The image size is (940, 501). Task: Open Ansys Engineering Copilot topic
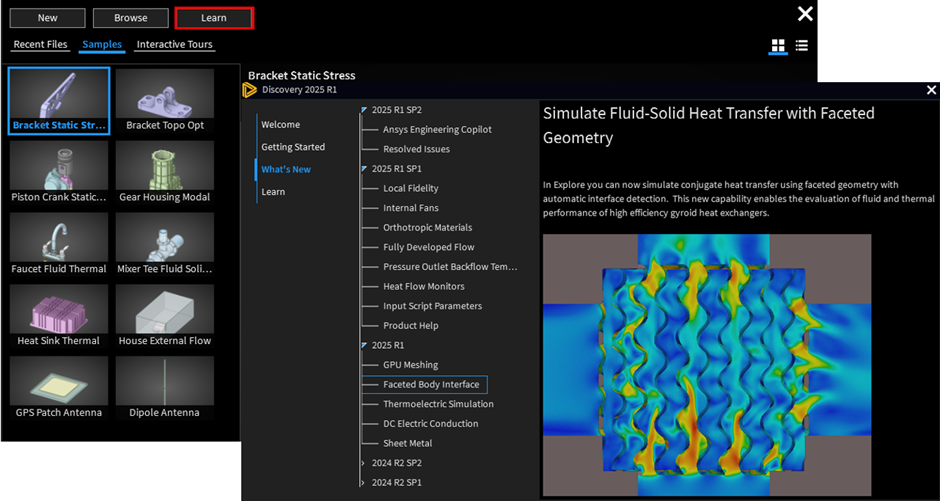click(x=437, y=129)
